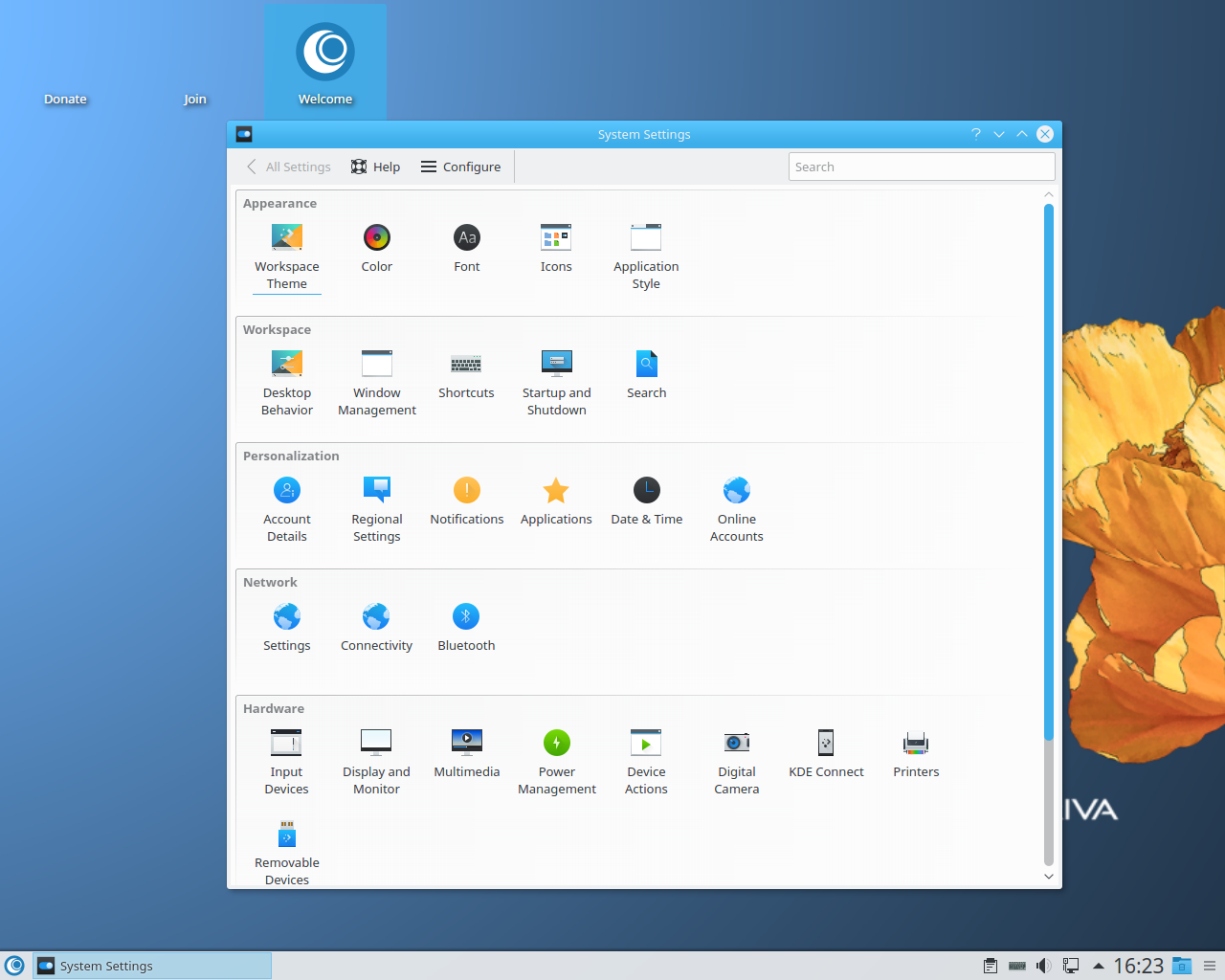The height and width of the screenshot is (980, 1225).
Task: Open Connectivity settings
Action: 376,627
